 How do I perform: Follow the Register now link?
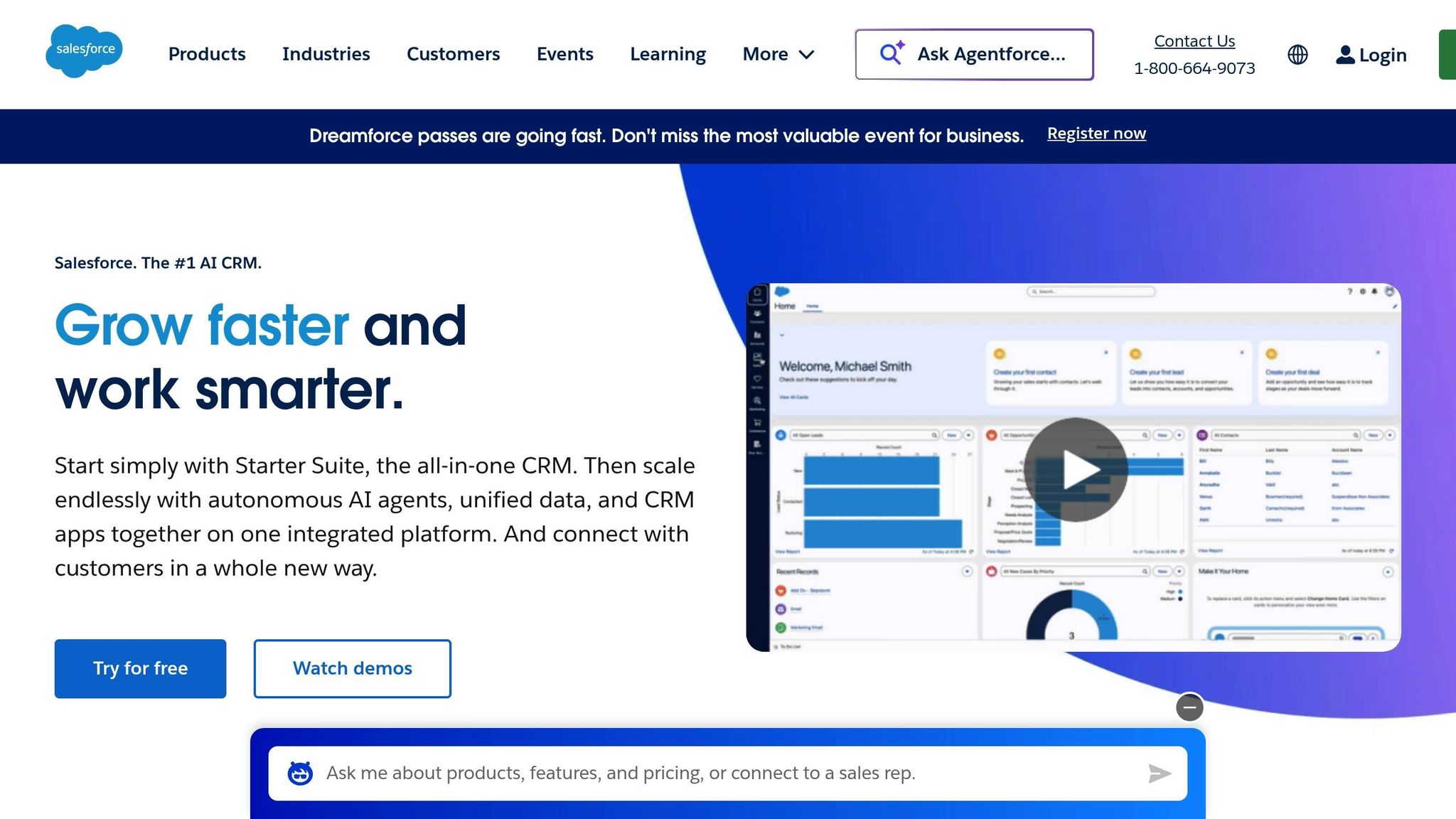click(x=1096, y=134)
